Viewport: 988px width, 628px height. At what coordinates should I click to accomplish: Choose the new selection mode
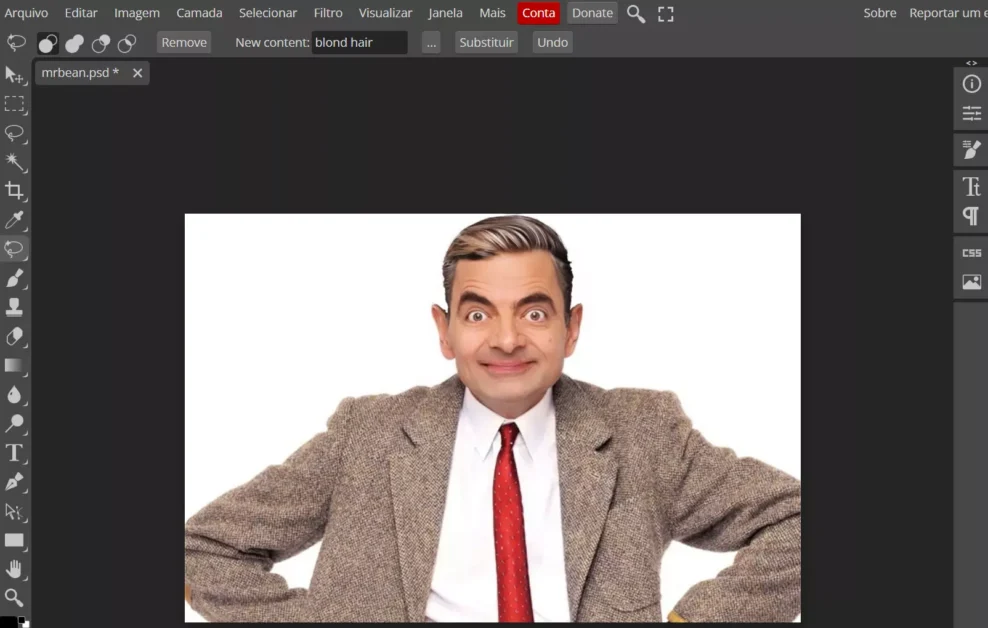tap(48, 43)
